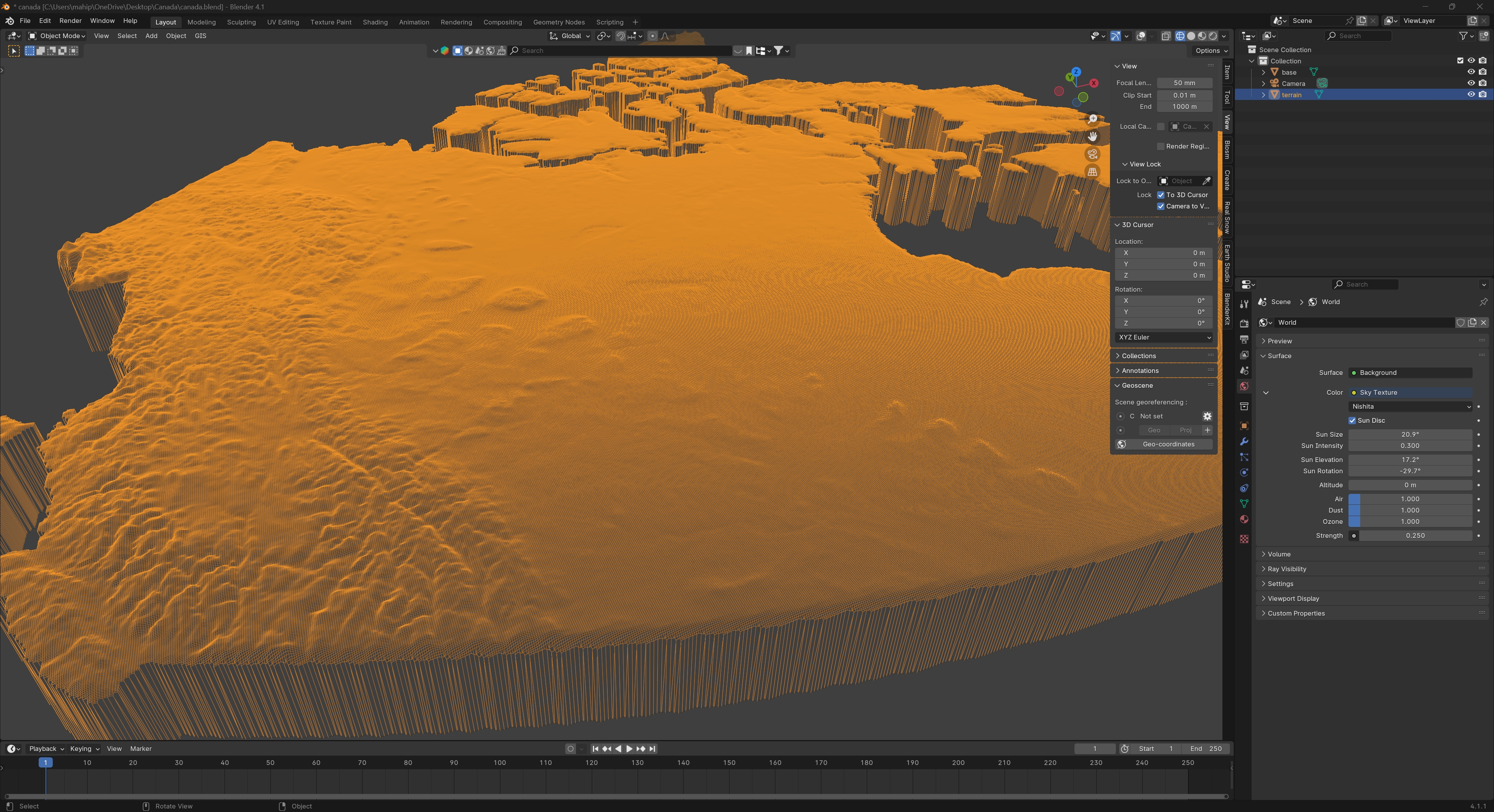Click the pan view hand gizmo
The height and width of the screenshot is (812, 1494).
1092,136
